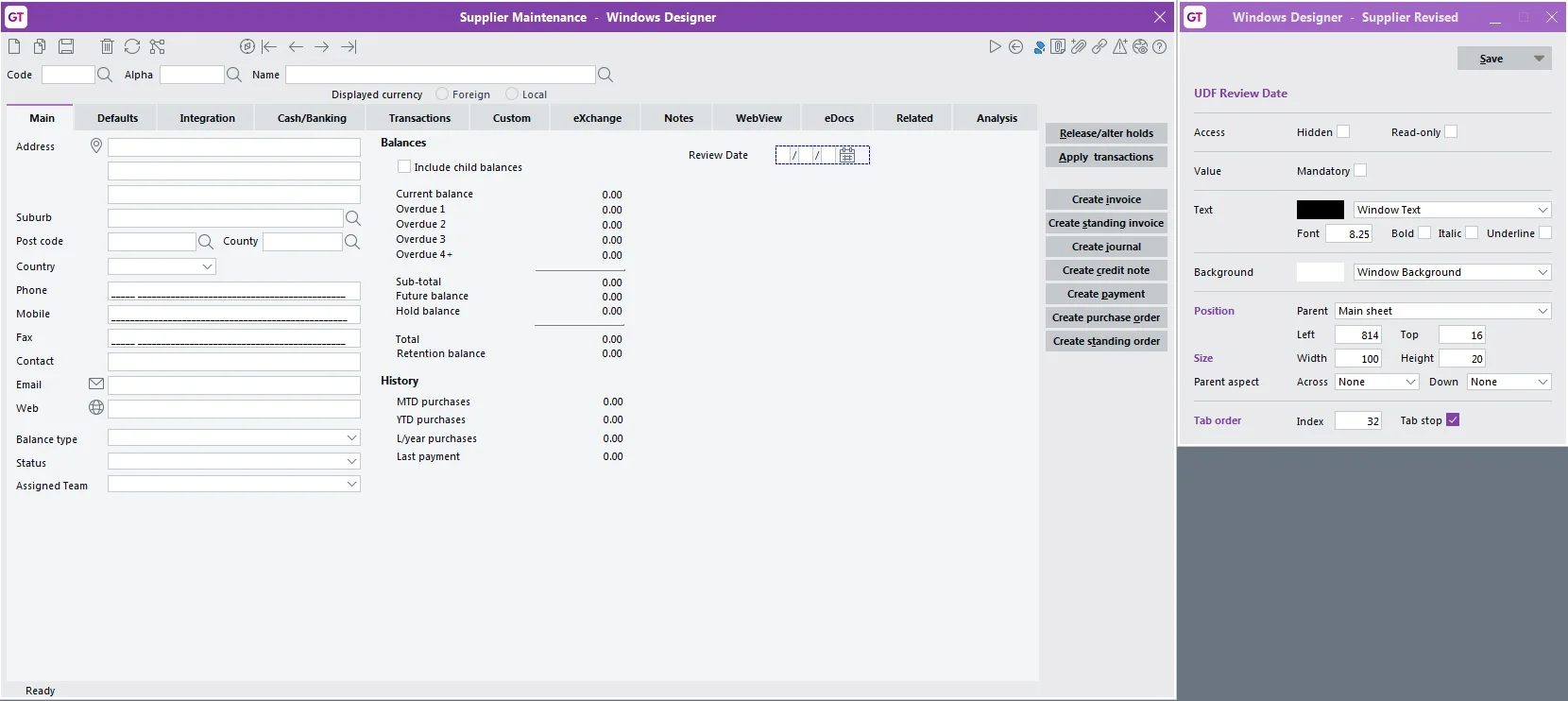Select the Local currency radio button
This screenshot has height=701, width=1568.
tap(512, 94)
